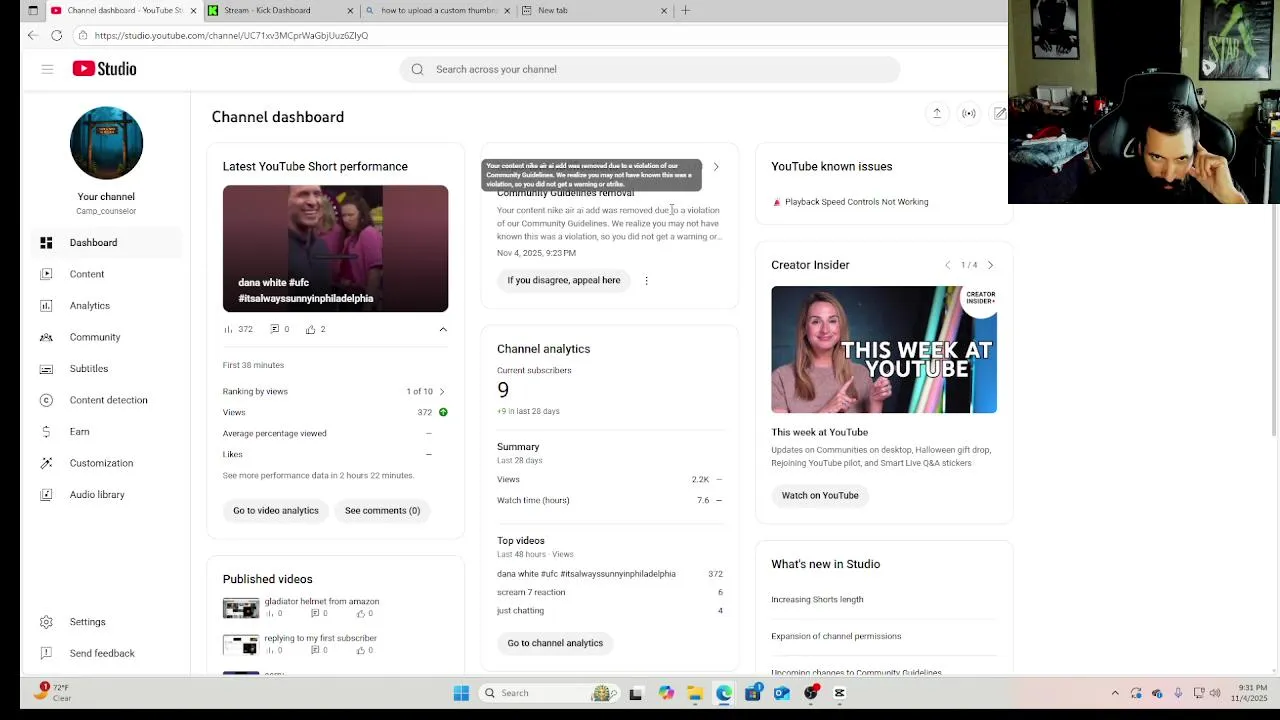This screenshot has width=1280, height=720.
Task: Open the Windows Start menu
Action: click(x=461, y=693)
